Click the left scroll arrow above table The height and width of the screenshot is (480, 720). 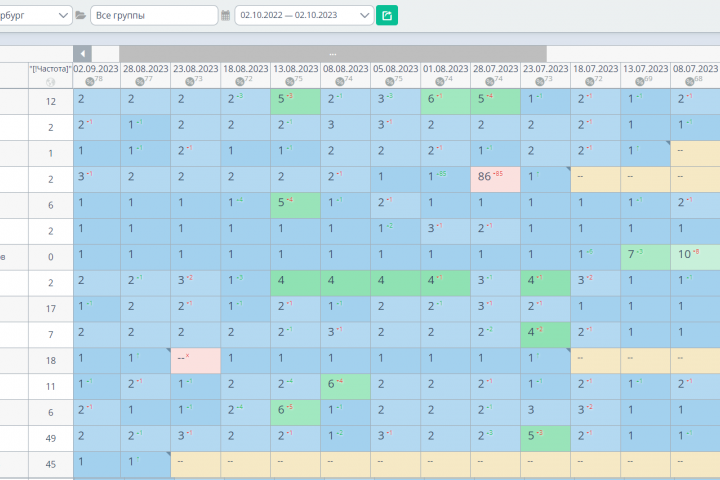pos(83,54)
